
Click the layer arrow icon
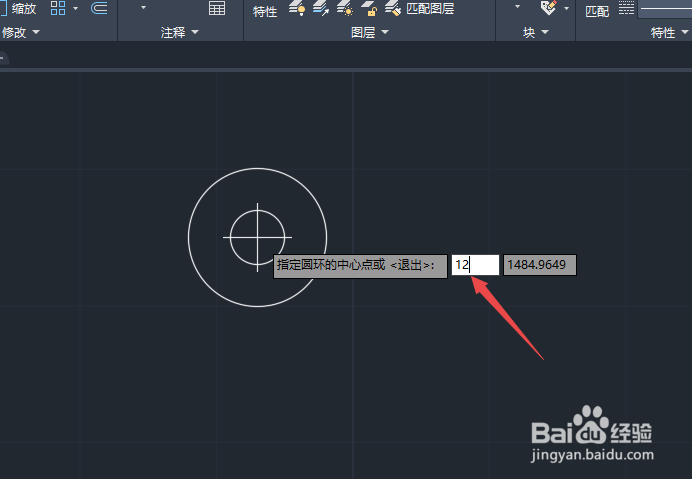pyautogui.click(x=321, y=8)
